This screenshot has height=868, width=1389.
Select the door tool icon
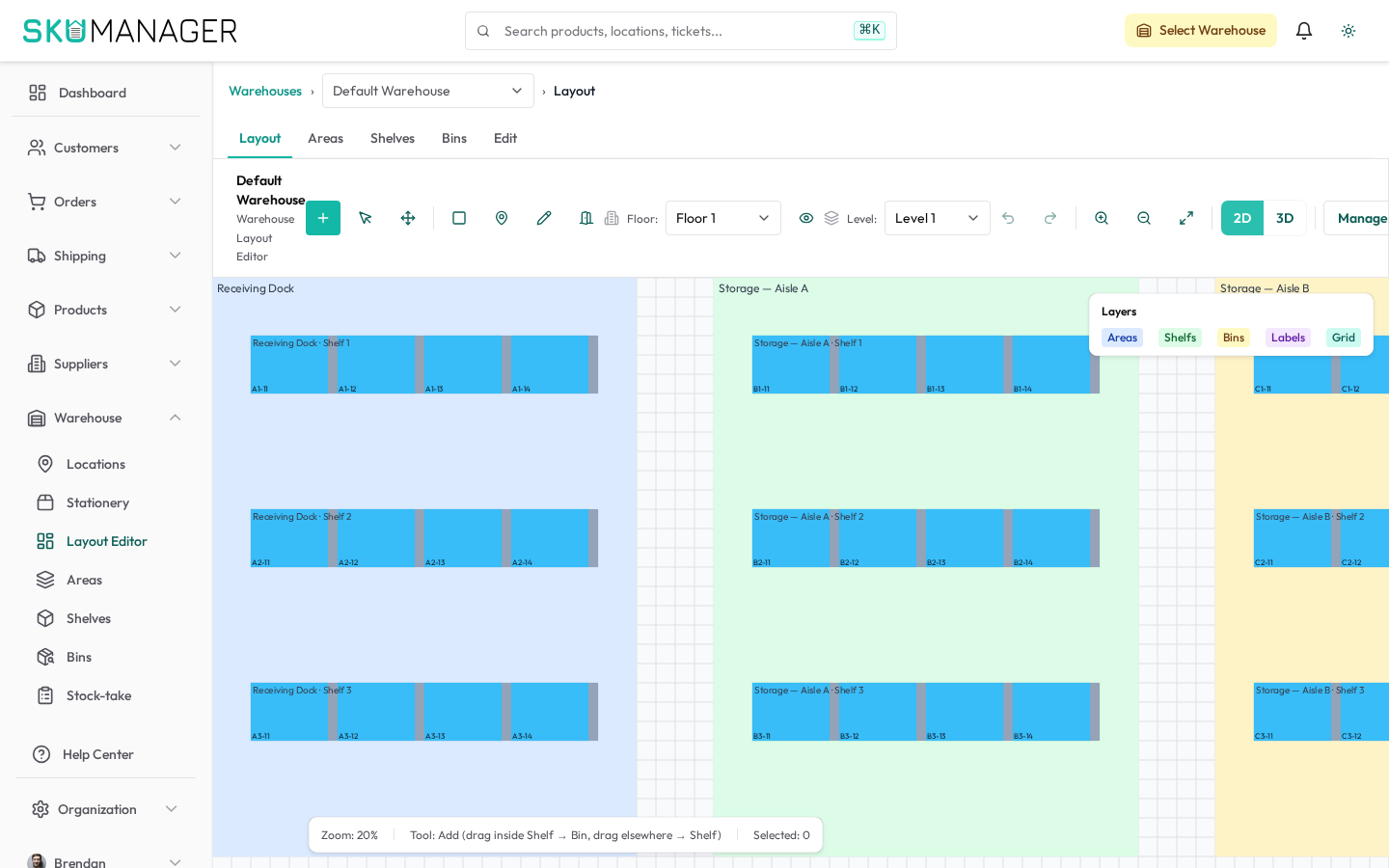pyautogui.click(x=586, y=218)
